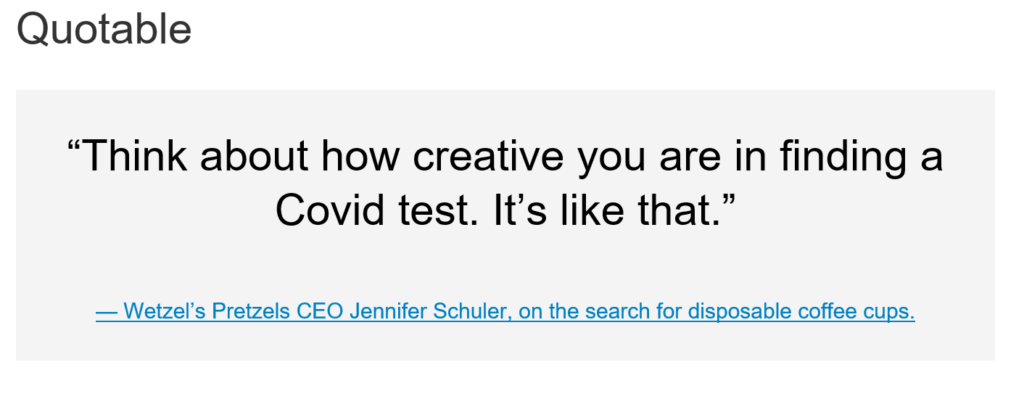Click the "Quotable" section heading

pyautogui.click(x=104, y=29)
